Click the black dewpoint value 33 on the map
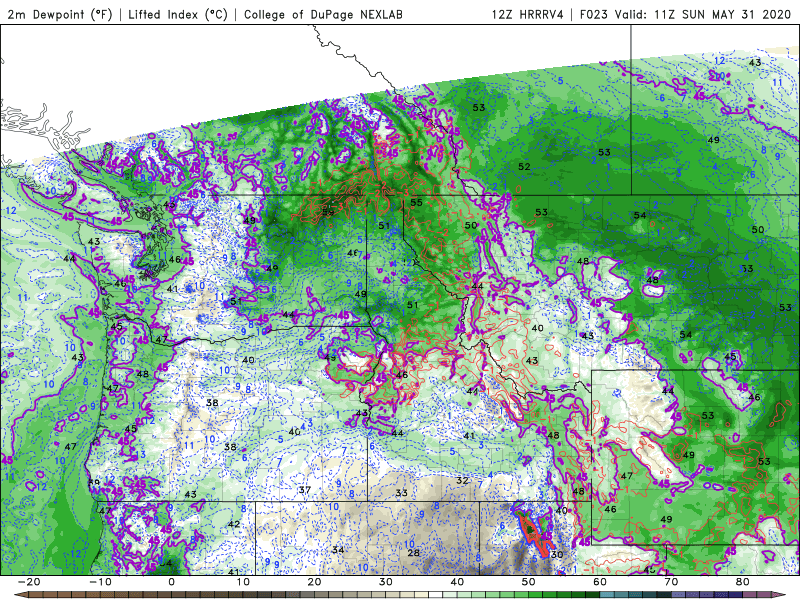Image resolution: width=800 pixels, height=600 pixels. click(402, 493)
